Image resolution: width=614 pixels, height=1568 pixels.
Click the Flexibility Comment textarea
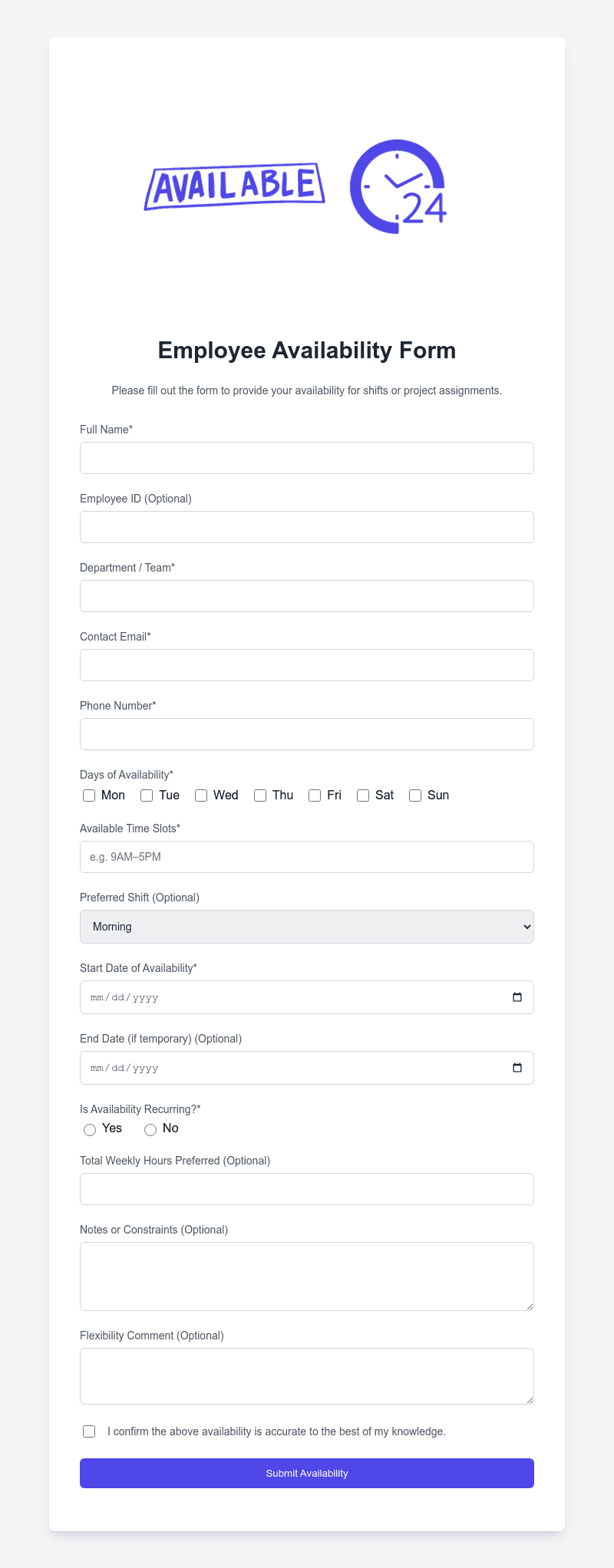tap(306, 1375)
